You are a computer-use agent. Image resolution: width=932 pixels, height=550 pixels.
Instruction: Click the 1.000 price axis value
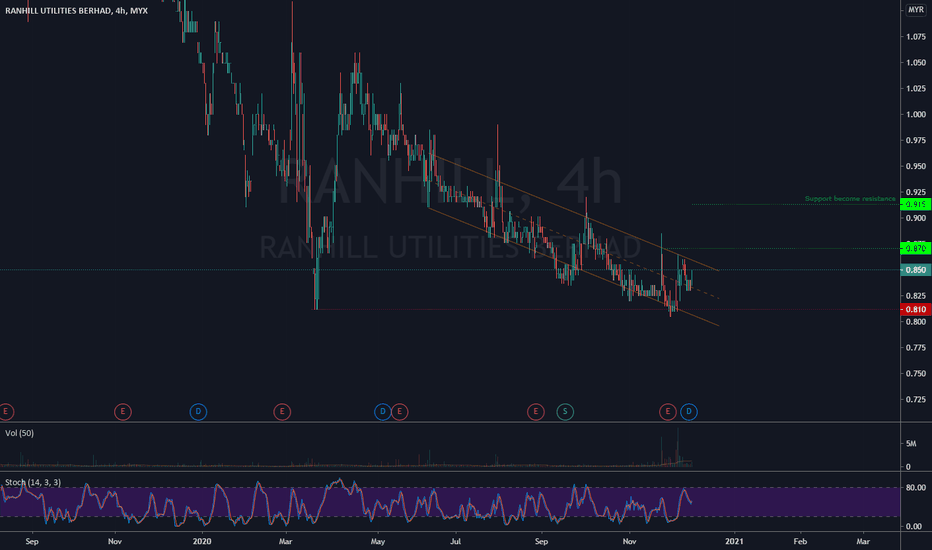(916, 114)
